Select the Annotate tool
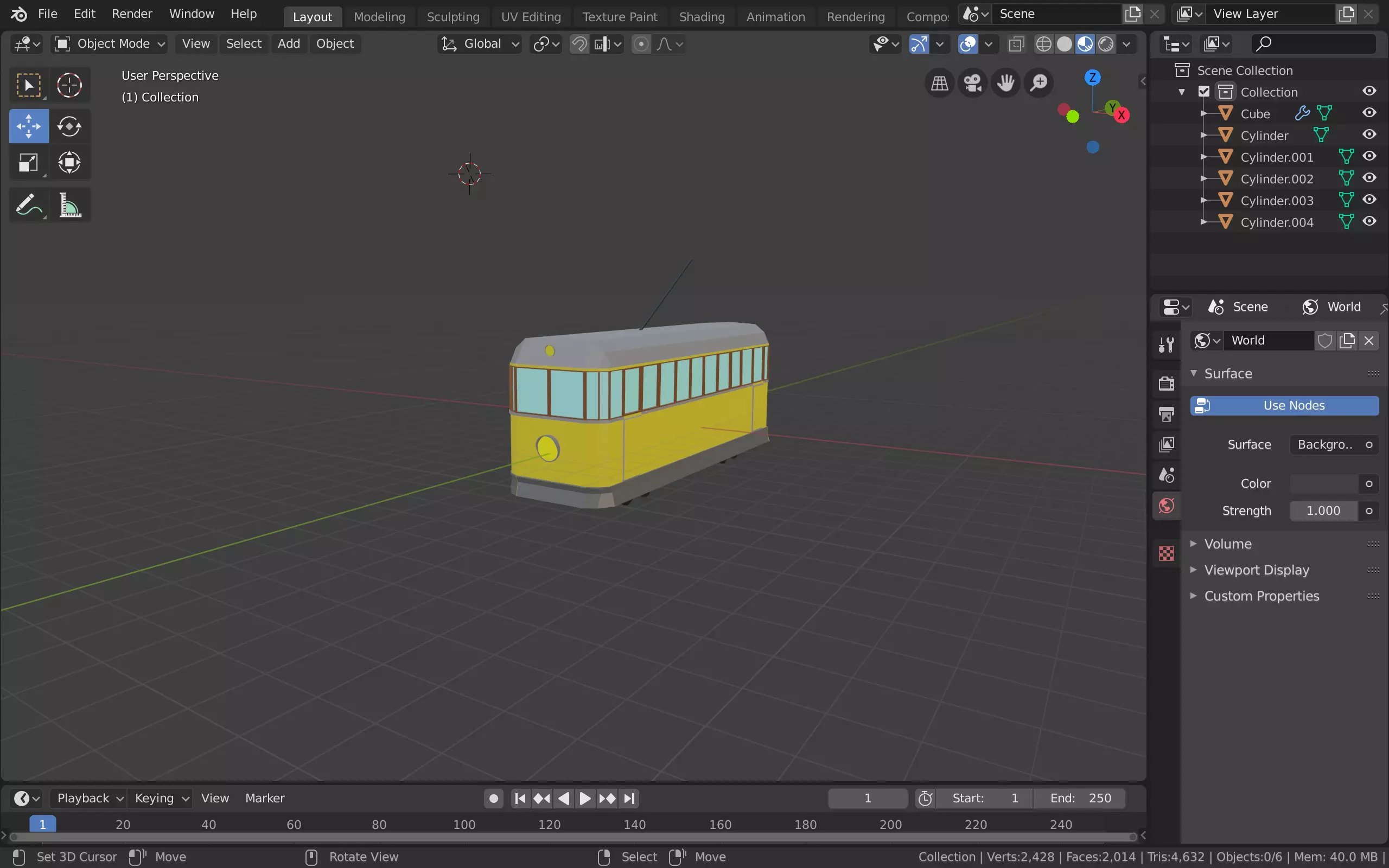The image size is (1389, 868). click(x=29, y=205)
